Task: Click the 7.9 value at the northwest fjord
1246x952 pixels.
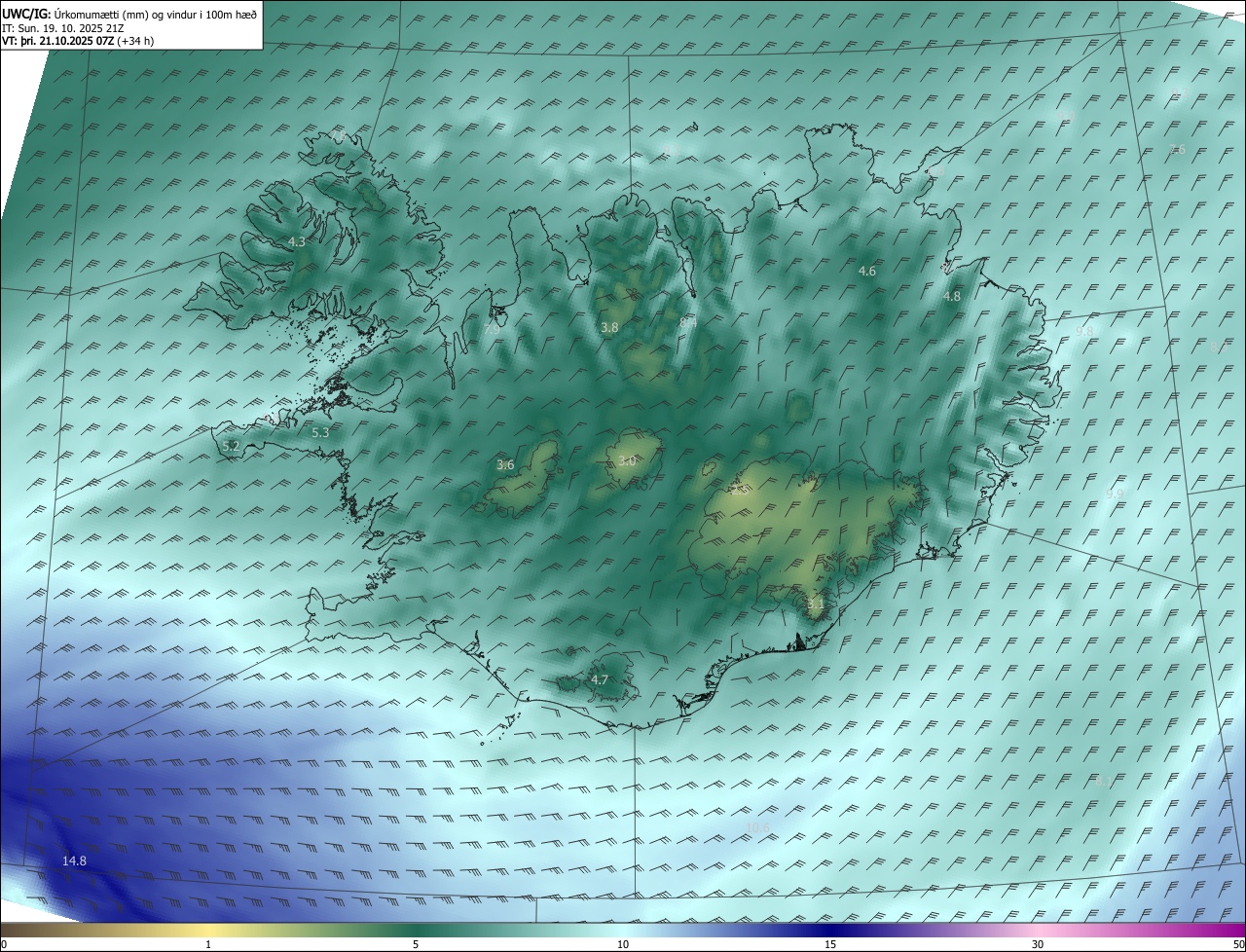Action: (x=492, y=330)
